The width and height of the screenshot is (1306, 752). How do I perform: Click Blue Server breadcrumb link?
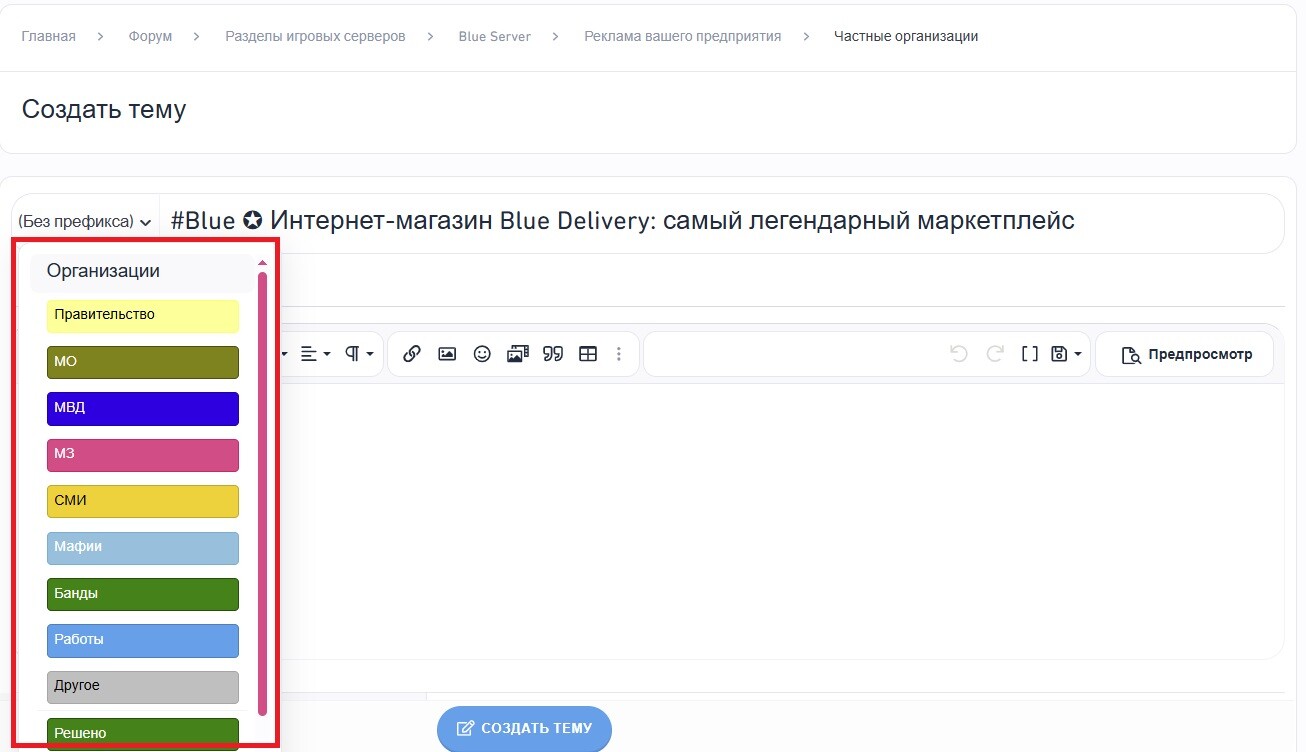click(x=494, y=37)
